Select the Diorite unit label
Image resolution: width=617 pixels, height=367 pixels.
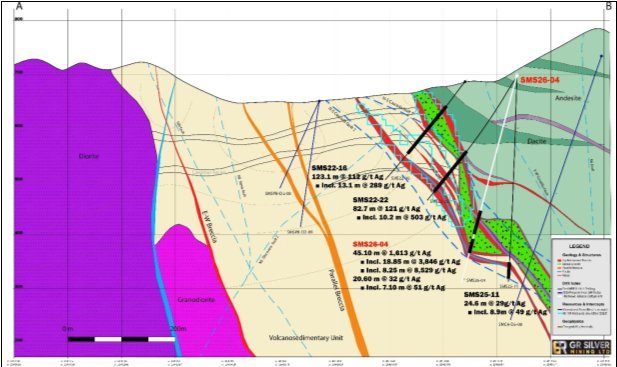[89, 156]
